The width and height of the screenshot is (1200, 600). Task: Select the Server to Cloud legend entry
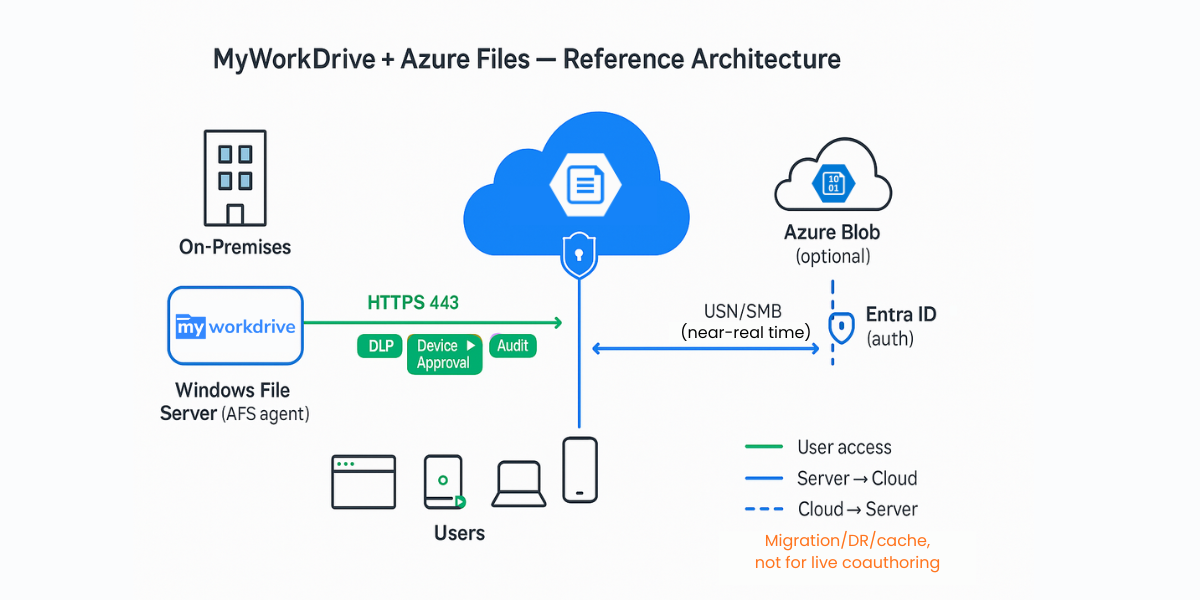(857, 478)
